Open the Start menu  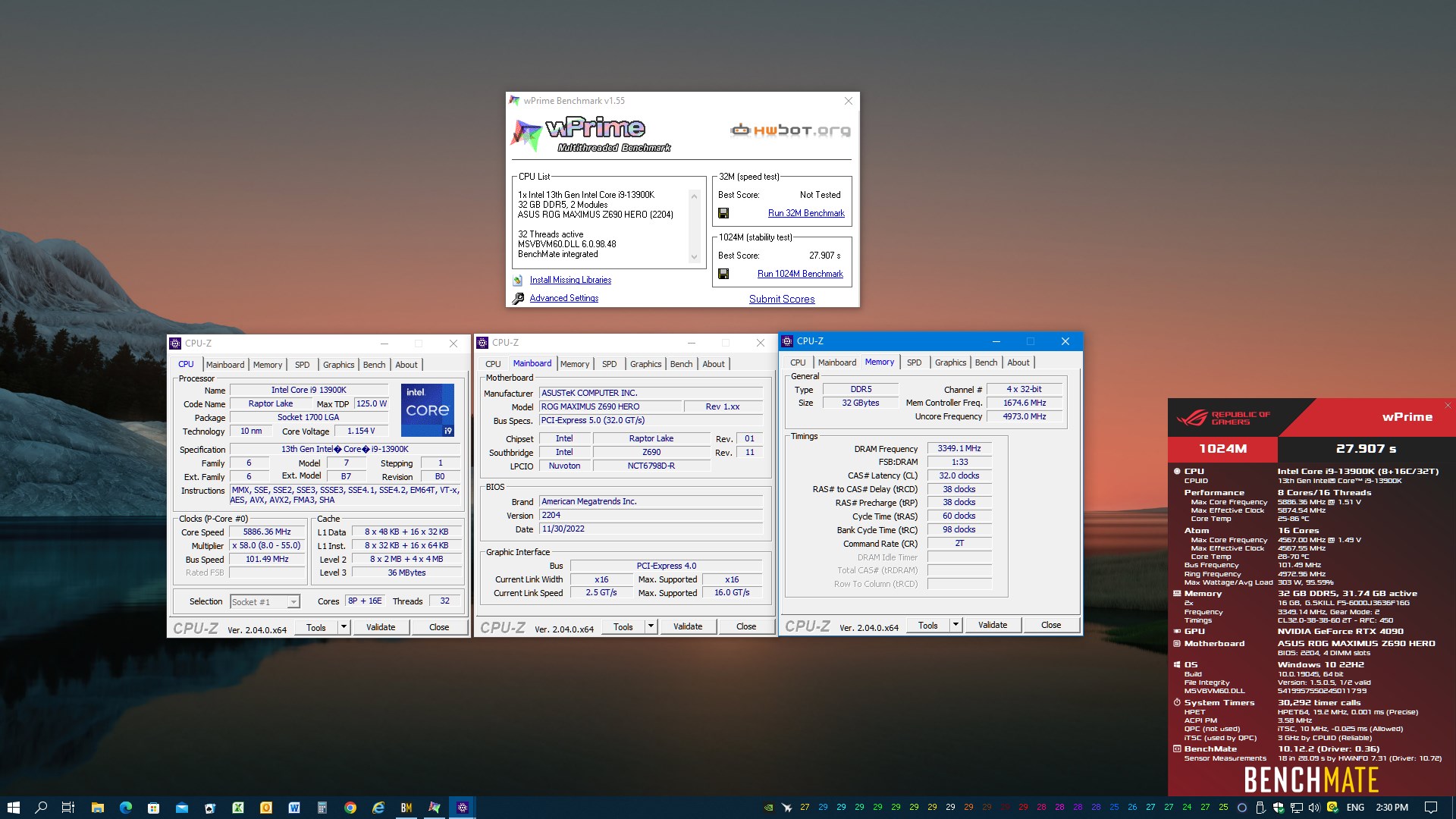pyautogui.click(x=13, y=808)
